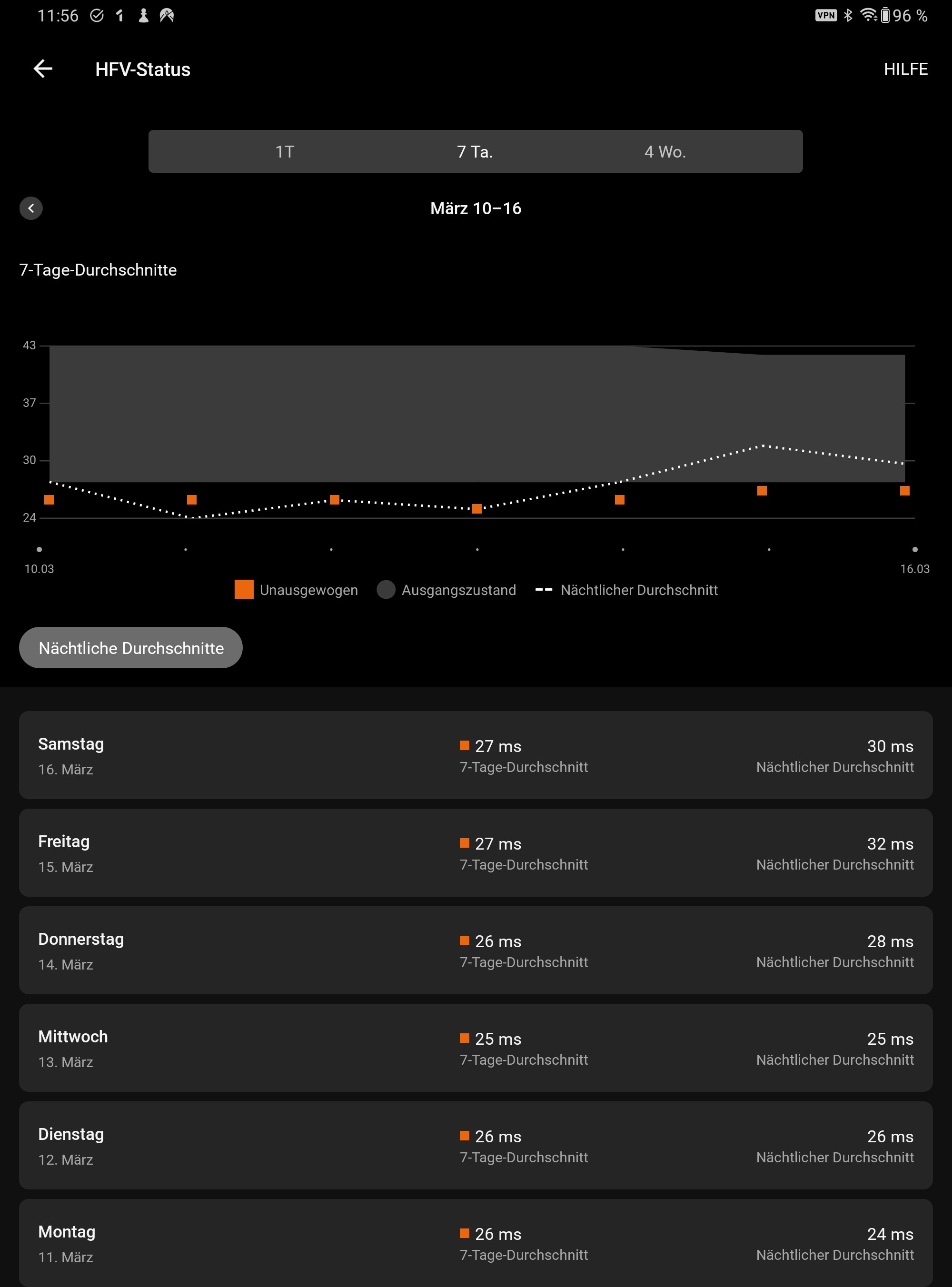
Task: Tap the orange data point above 16.03
Action: (x=905, y=491)
